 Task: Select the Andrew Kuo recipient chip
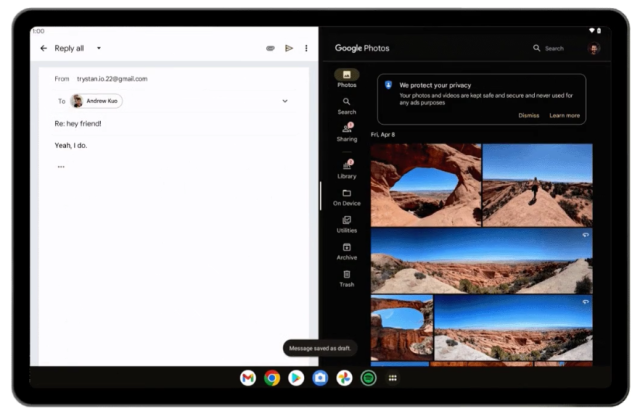click(96, 101)
